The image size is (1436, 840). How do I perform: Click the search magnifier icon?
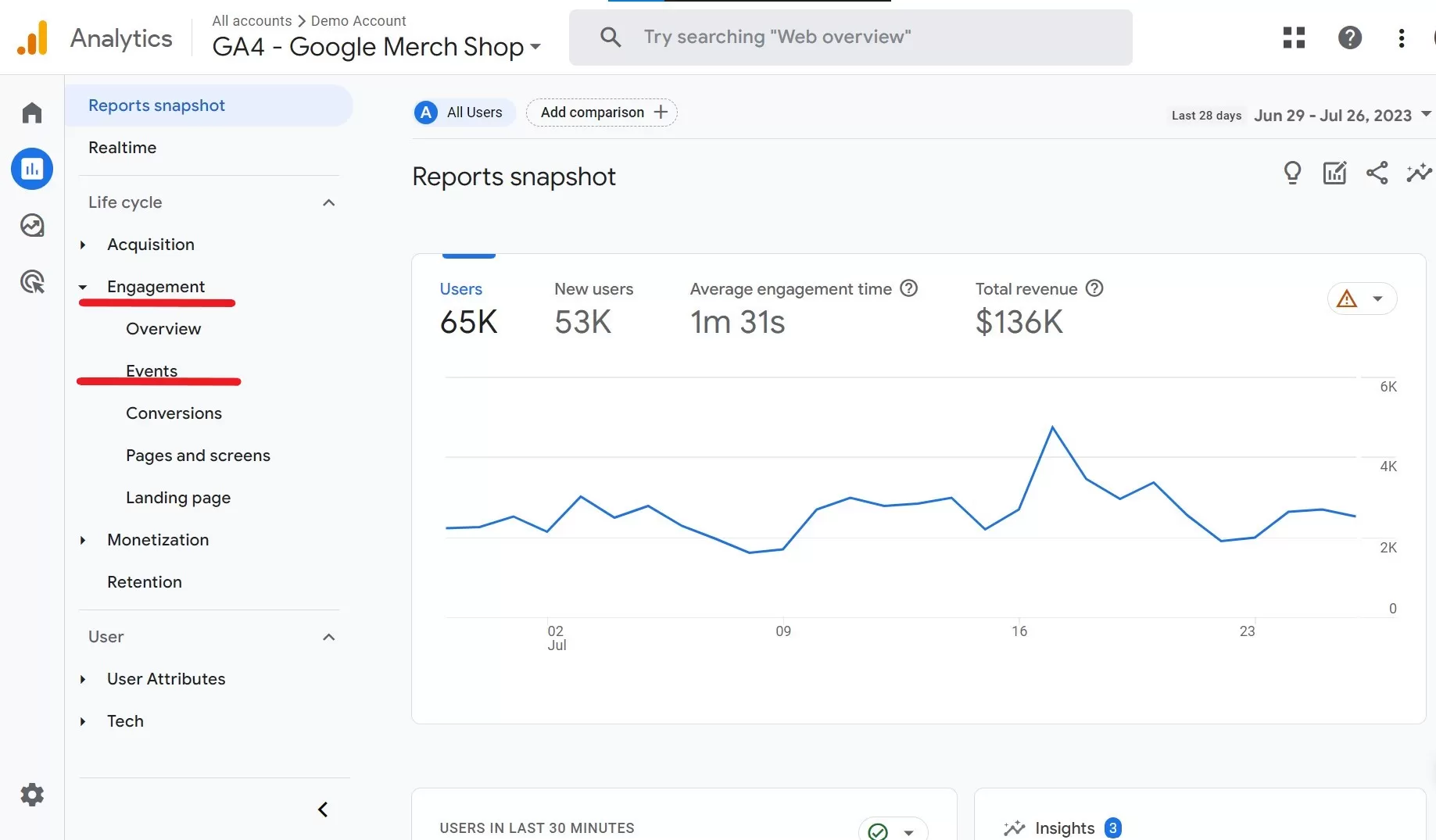pyautogui.click(x=611, y=37)
